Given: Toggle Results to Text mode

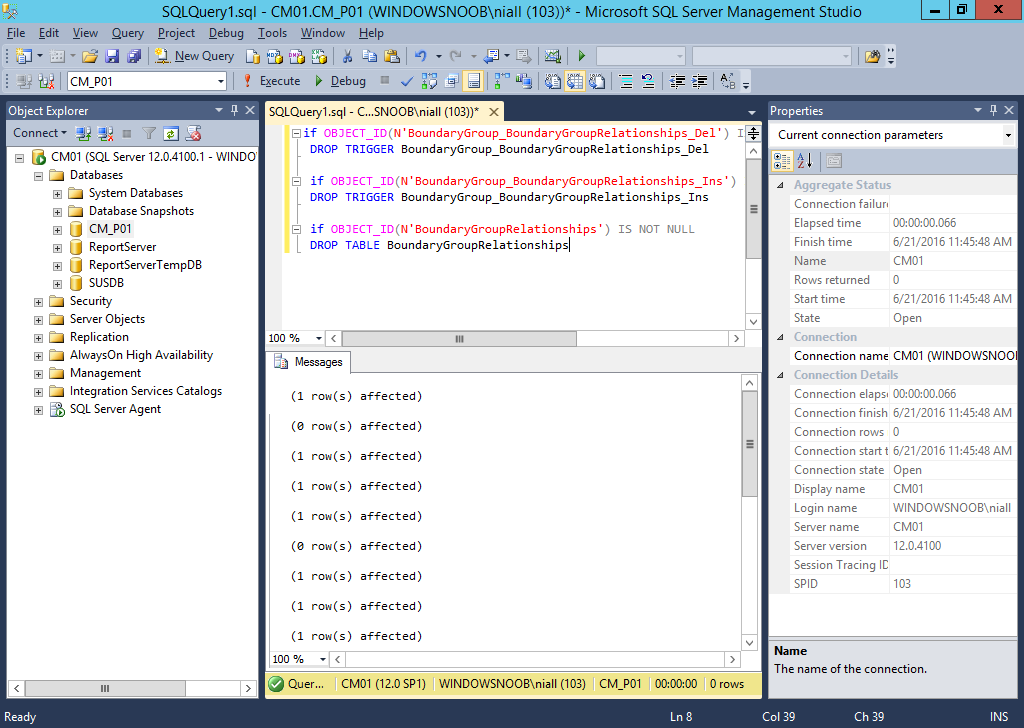Looking at the screenshot, I should (x=552, y=82).
